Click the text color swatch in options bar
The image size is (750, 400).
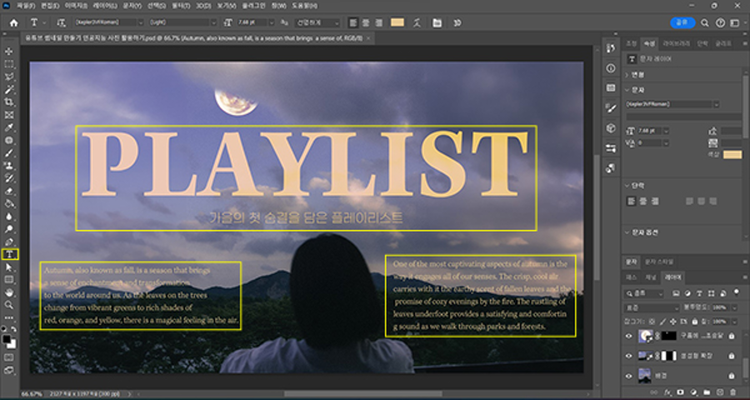tap(398, 20)
